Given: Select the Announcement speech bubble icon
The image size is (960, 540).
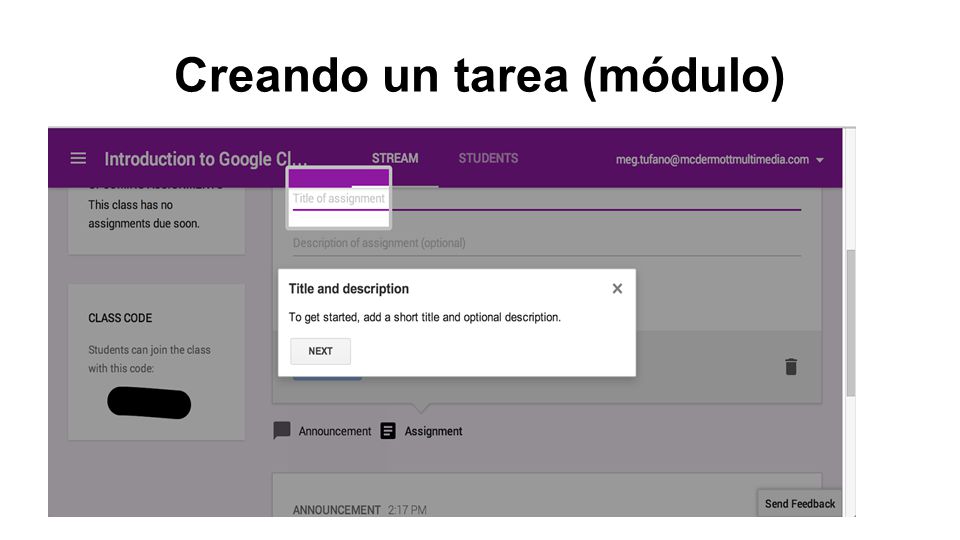Looking at the screenshot, I should pos(282,430).
